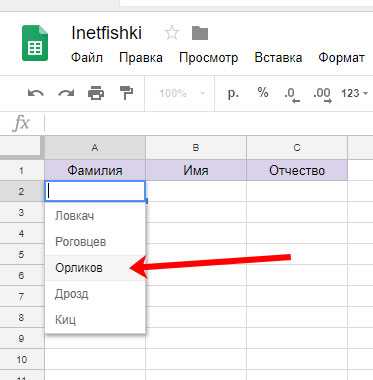Open the Формат menu
The height and width of the screenshot is (380, 373).
(341, 58)
